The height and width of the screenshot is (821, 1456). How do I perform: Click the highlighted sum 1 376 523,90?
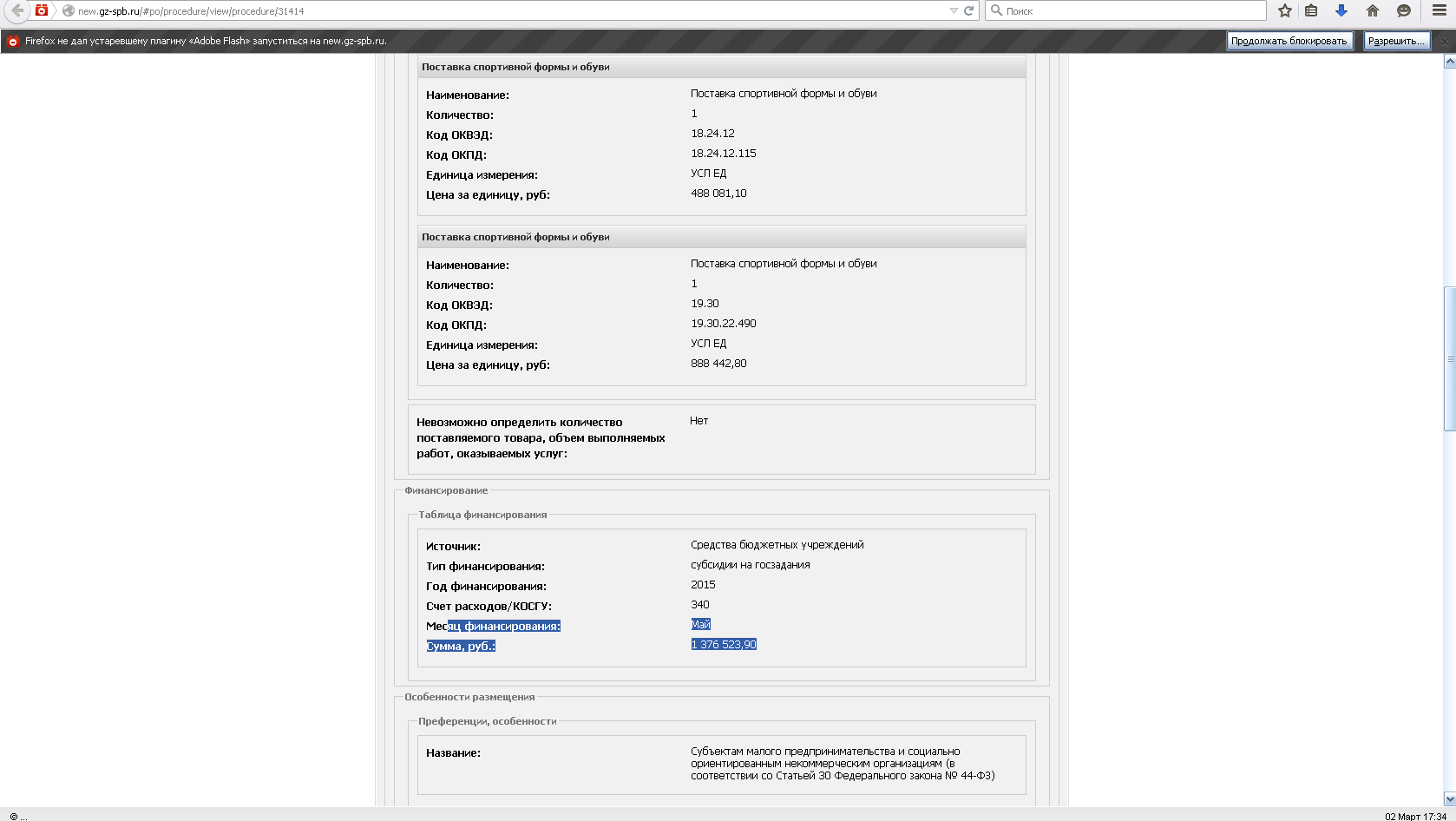[x=724, y=644]
